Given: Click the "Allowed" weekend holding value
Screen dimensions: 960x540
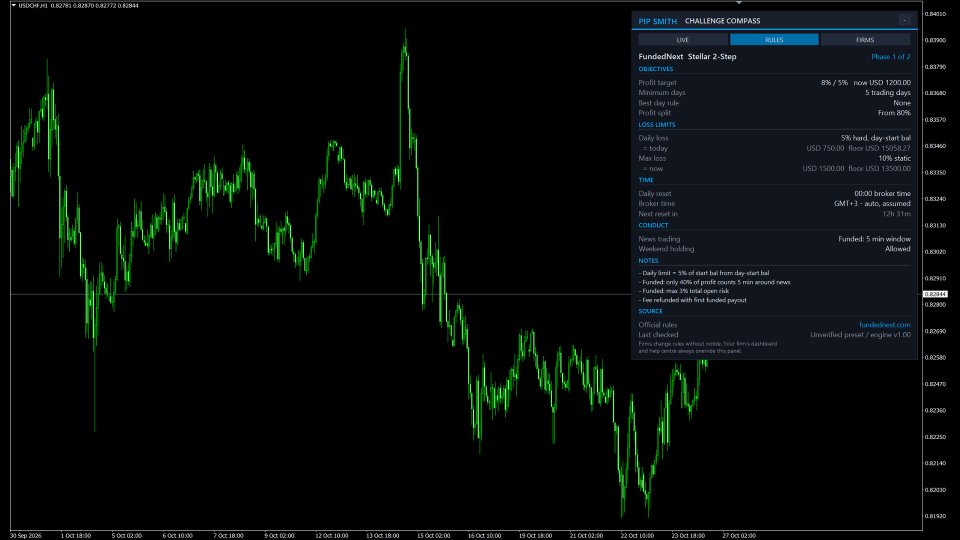Looking at the screenshot, I should click(x=898, y=249).
